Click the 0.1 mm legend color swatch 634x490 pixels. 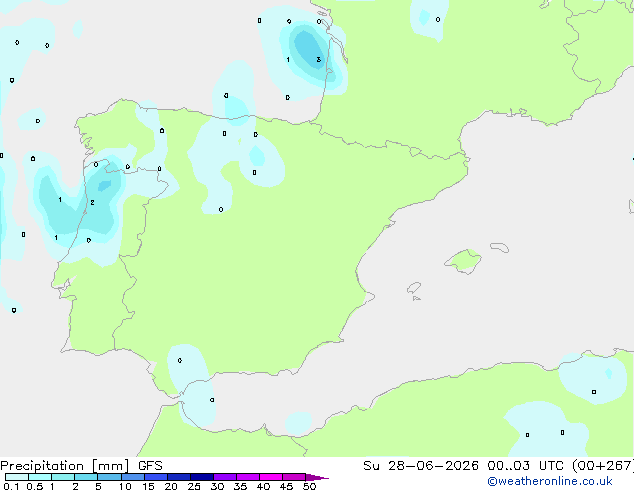tap(17, 477)
